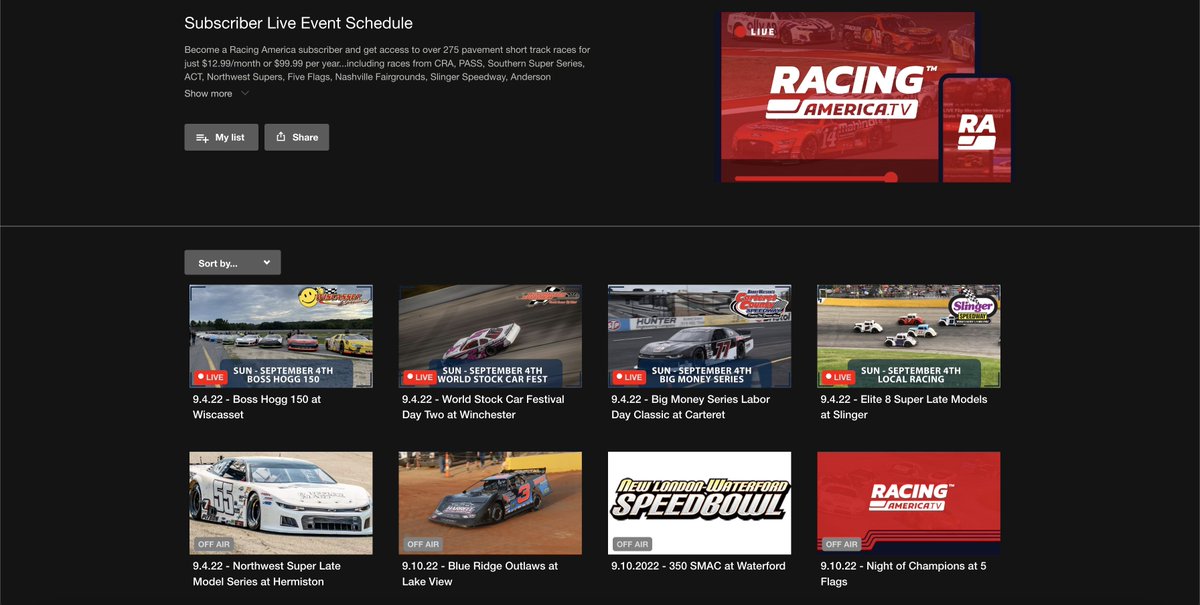Click OFF AIR badge on Night of Champions

click(x=840, y=544)
